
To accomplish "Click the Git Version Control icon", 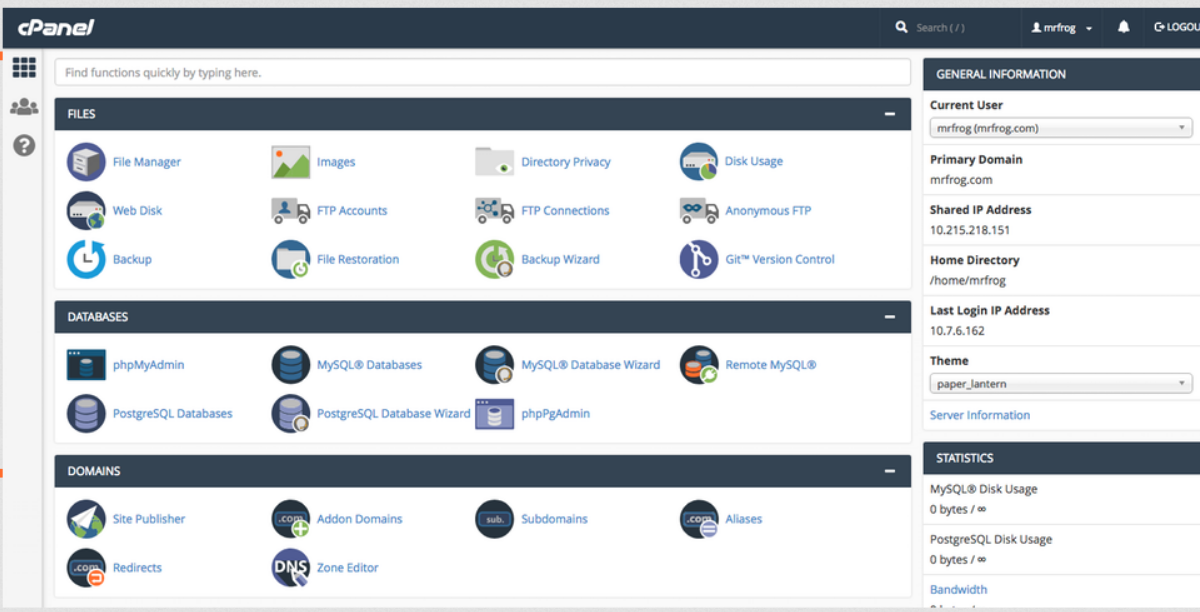I will [699, 259].
